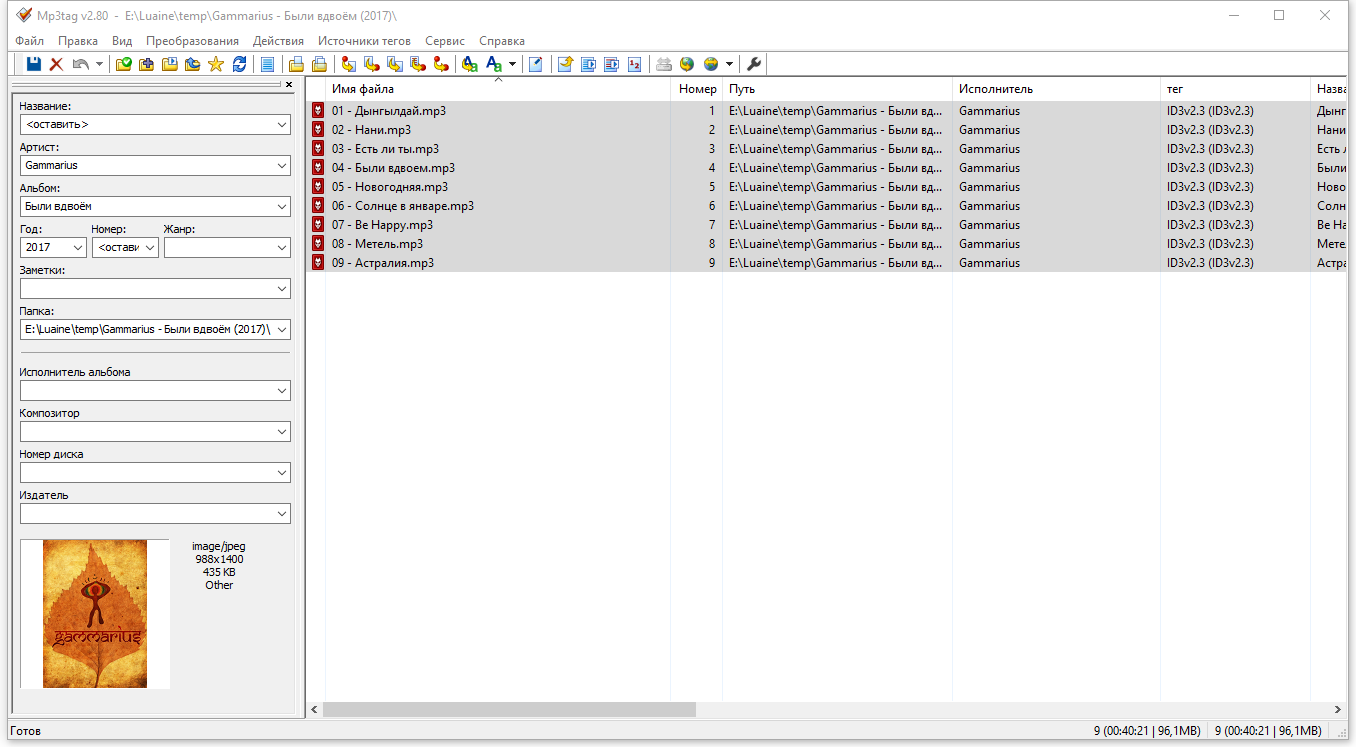Open the Жанр combo box

tap(282, 248)
